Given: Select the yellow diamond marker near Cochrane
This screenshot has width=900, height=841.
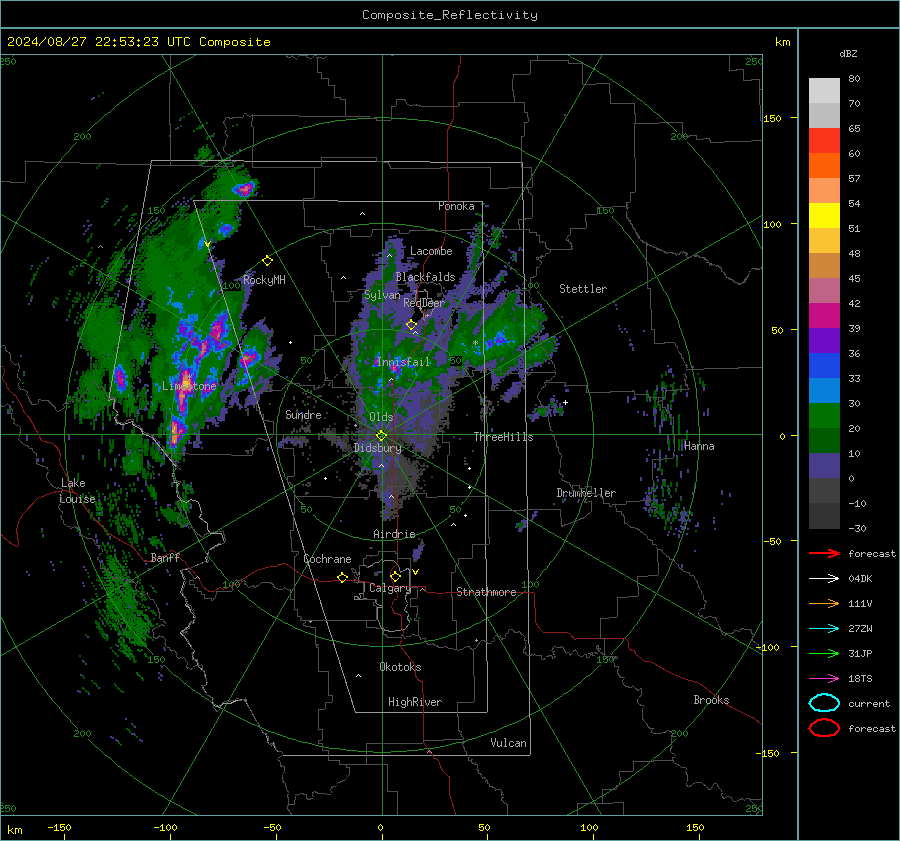Looking at the screenshot, I should pos(342,577).
